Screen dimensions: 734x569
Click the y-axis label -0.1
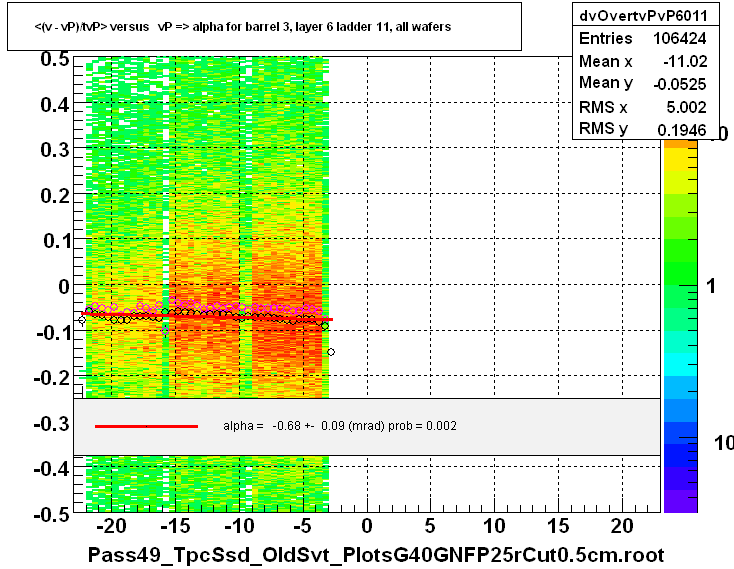pyautogui.click(x=53, y=333)
